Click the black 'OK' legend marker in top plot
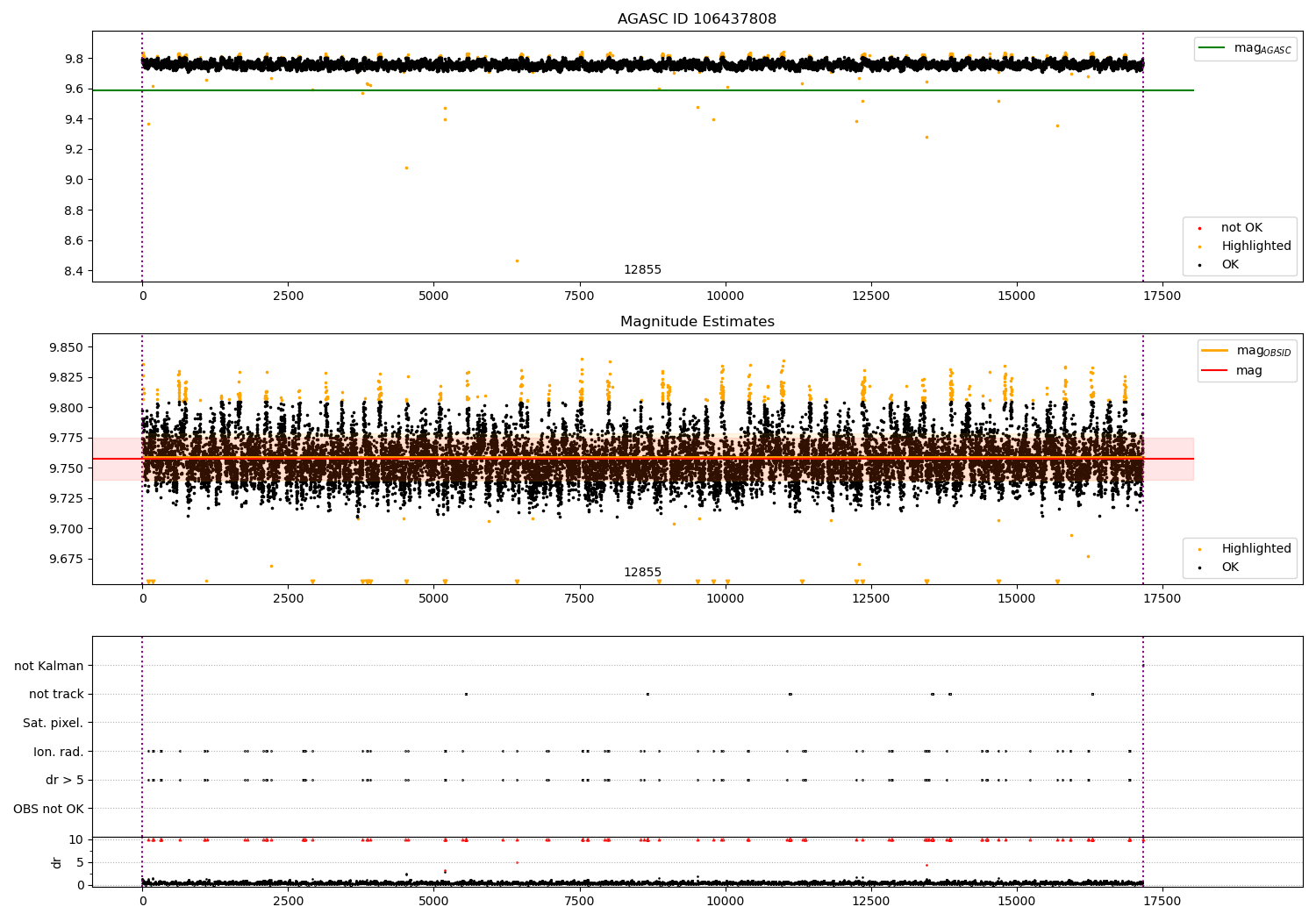This screenshot has height=921, width=1316. pos(1199,265)
